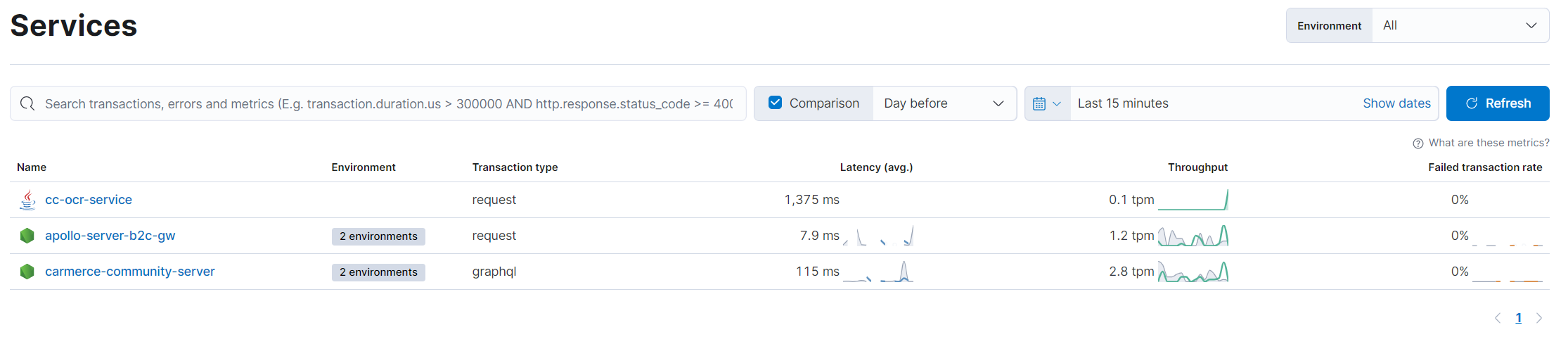Click the Node.js icon beside carmerce-community-server
Viewport: 1568px width, 363px height.
pyautogui.click(x=27, y=272)
